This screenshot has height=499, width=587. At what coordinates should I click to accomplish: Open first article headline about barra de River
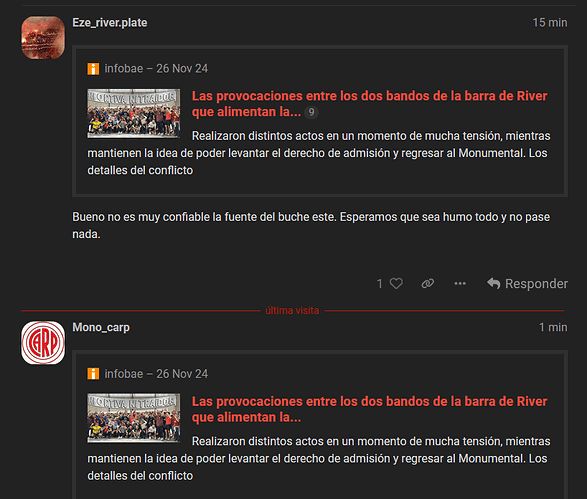coord(369,104)
